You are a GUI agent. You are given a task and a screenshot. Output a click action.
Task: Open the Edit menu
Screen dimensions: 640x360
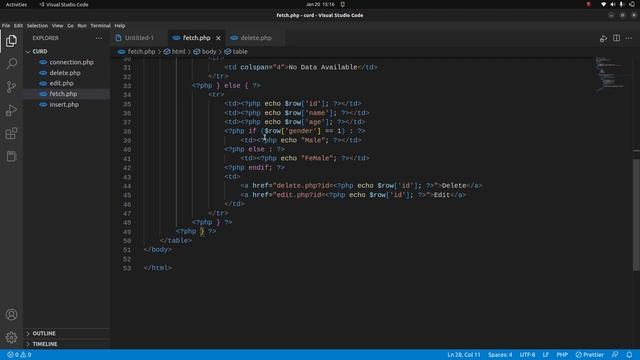click(18, 25)
